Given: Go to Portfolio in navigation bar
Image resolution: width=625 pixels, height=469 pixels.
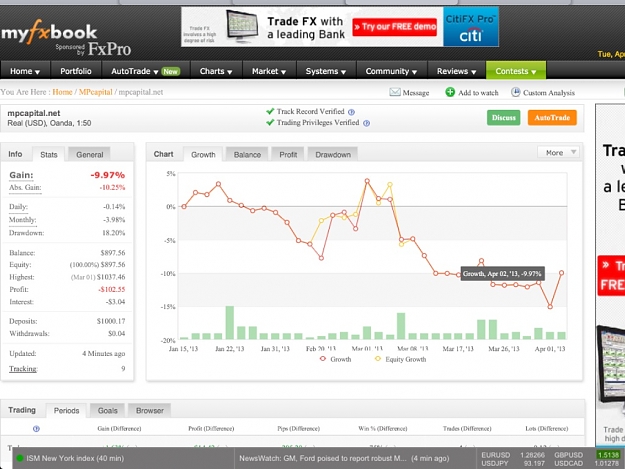Looking at the screenshot, I should [x=76, y=71].
